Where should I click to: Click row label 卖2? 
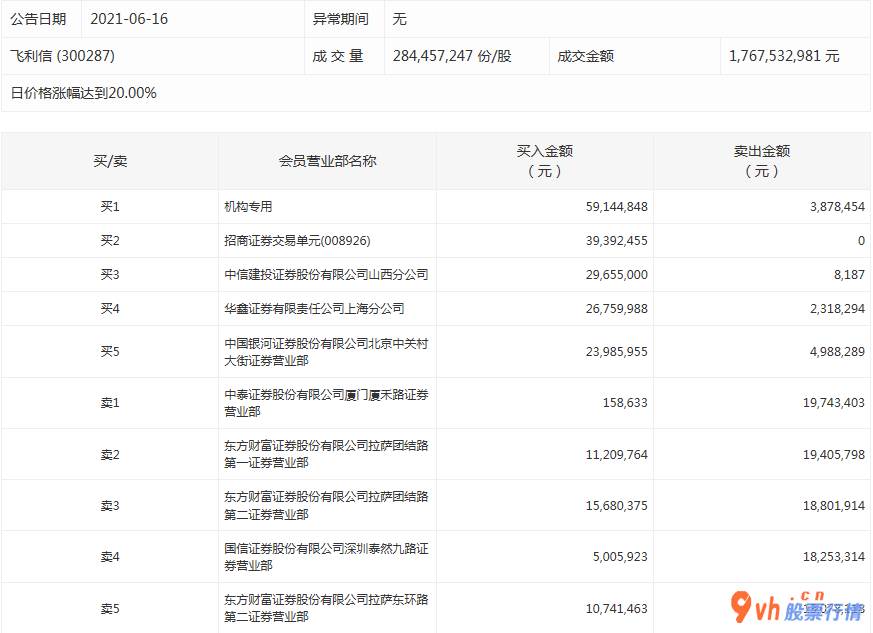click(x=110, y=454)
